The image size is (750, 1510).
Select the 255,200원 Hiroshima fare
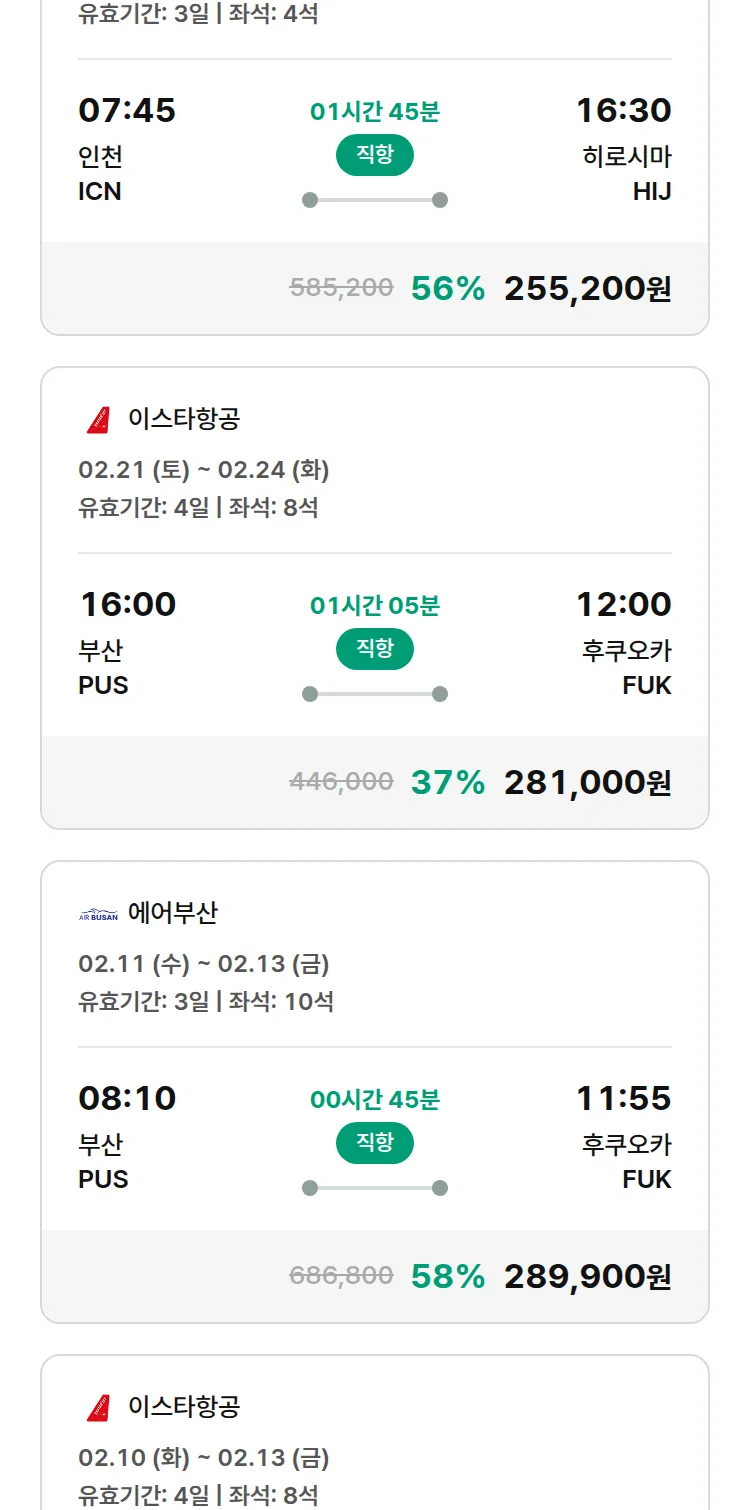(587, 289)
